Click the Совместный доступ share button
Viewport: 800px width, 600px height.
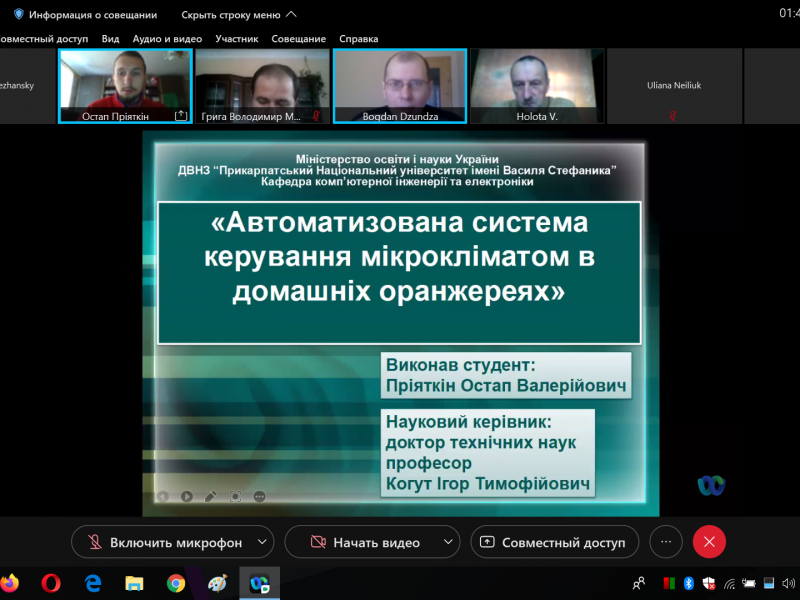(x=554, y=542)
